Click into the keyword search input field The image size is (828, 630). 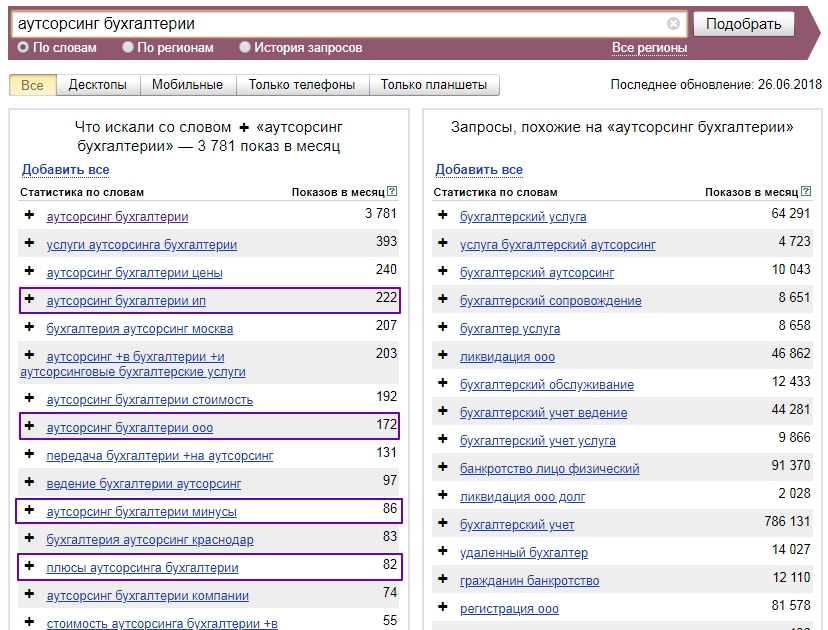[x=340, y=23]
